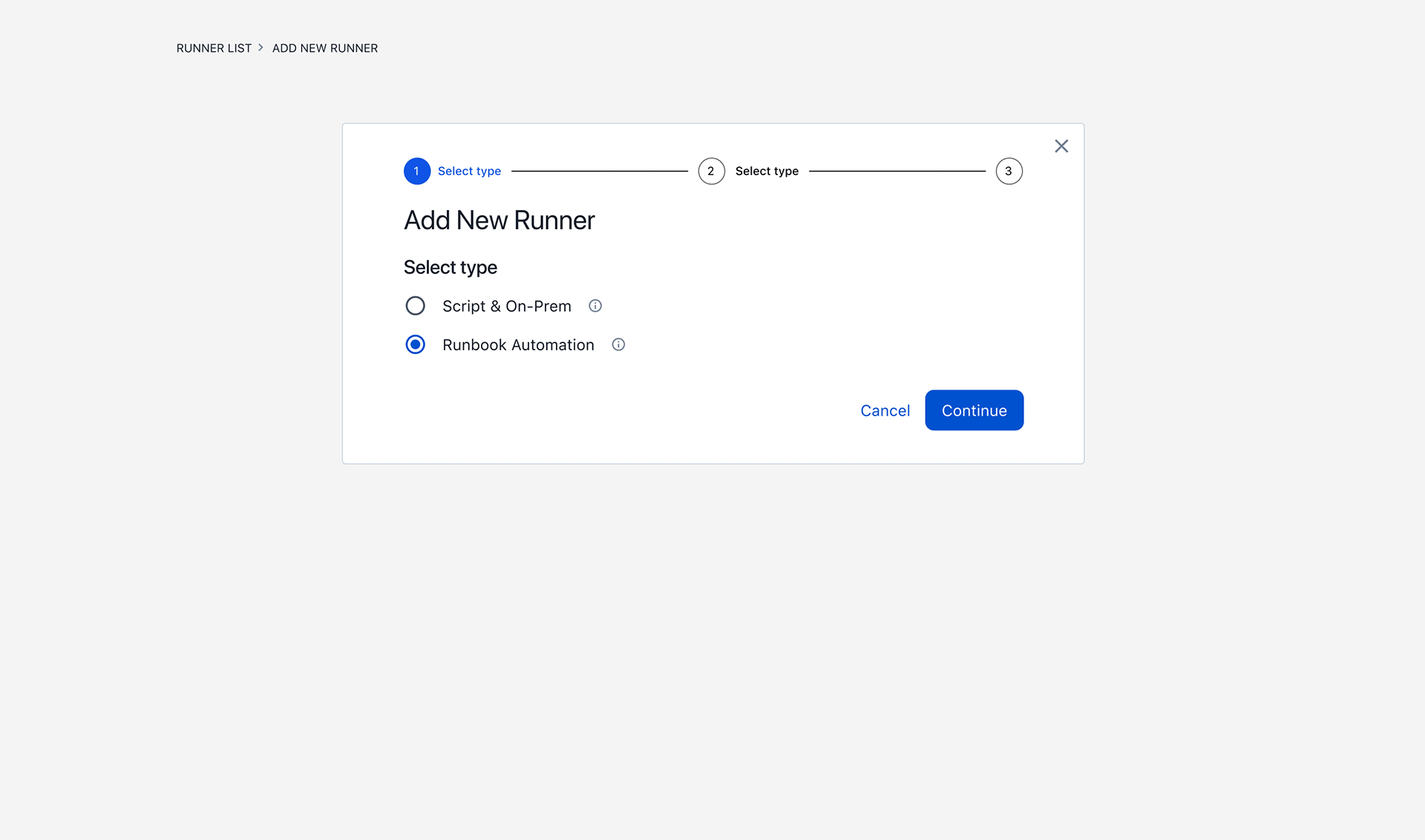Click the Select type label in step 1
The height and width of the screenshot is (840, 1425).
[x=469, y=171]
